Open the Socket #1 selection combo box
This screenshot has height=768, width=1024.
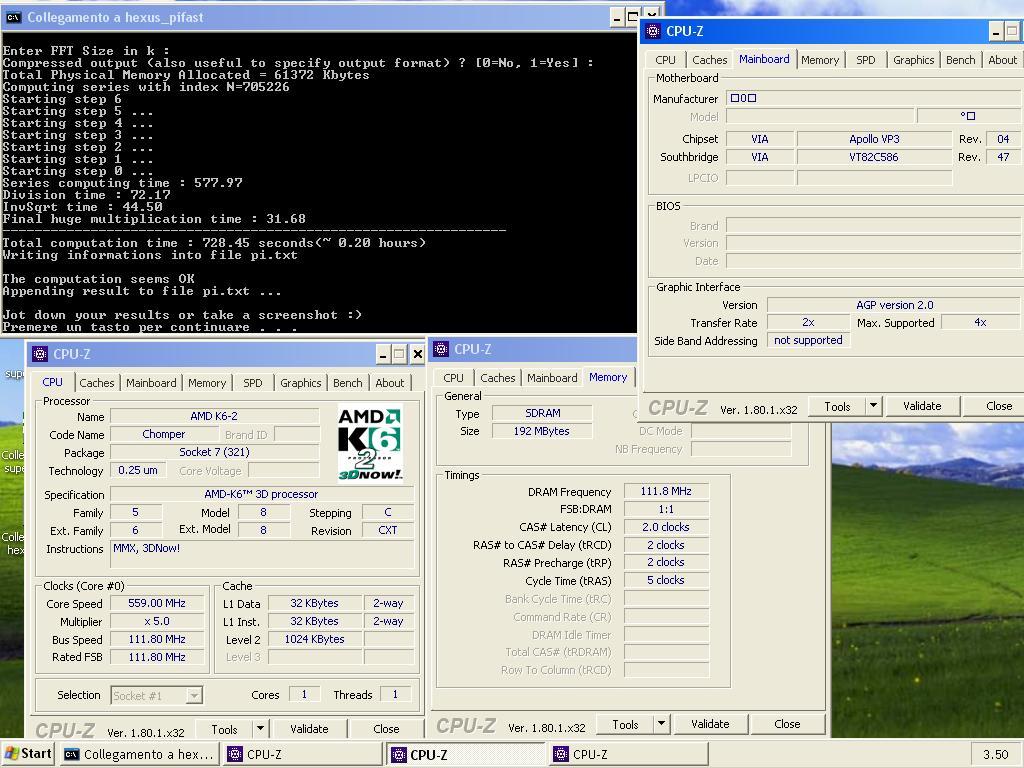click(x=157, y=696)
